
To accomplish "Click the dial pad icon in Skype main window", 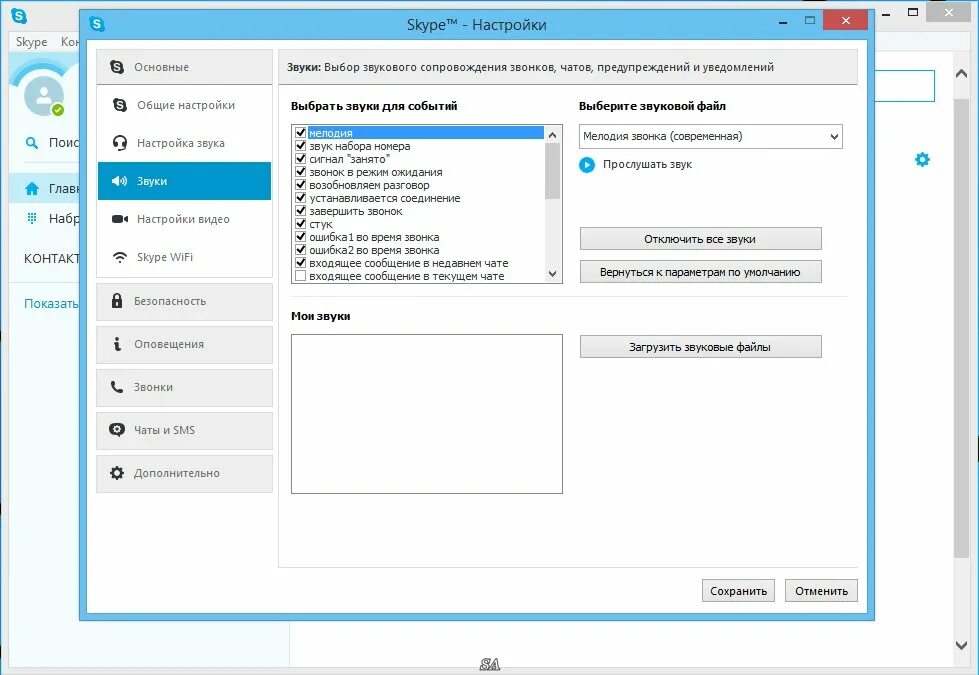I will 31,218.
